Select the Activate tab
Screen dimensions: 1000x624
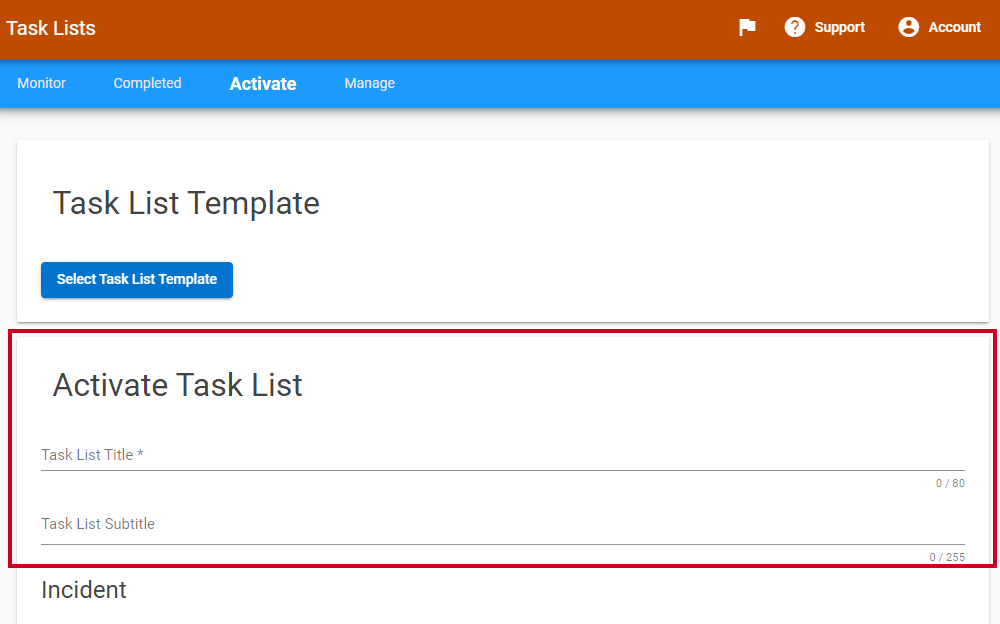point(263,84)
